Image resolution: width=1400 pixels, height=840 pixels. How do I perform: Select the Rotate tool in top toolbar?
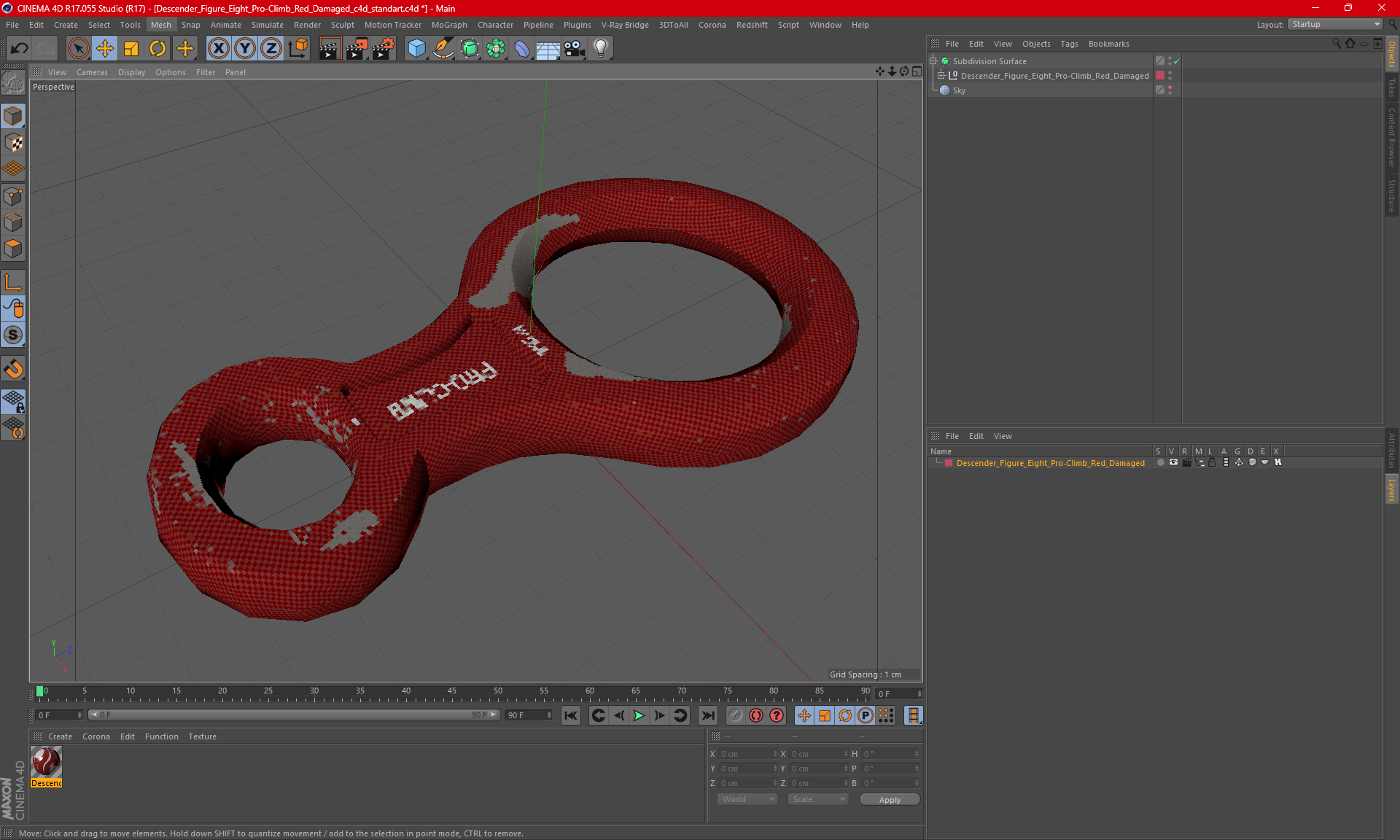(x=157, y=49)
